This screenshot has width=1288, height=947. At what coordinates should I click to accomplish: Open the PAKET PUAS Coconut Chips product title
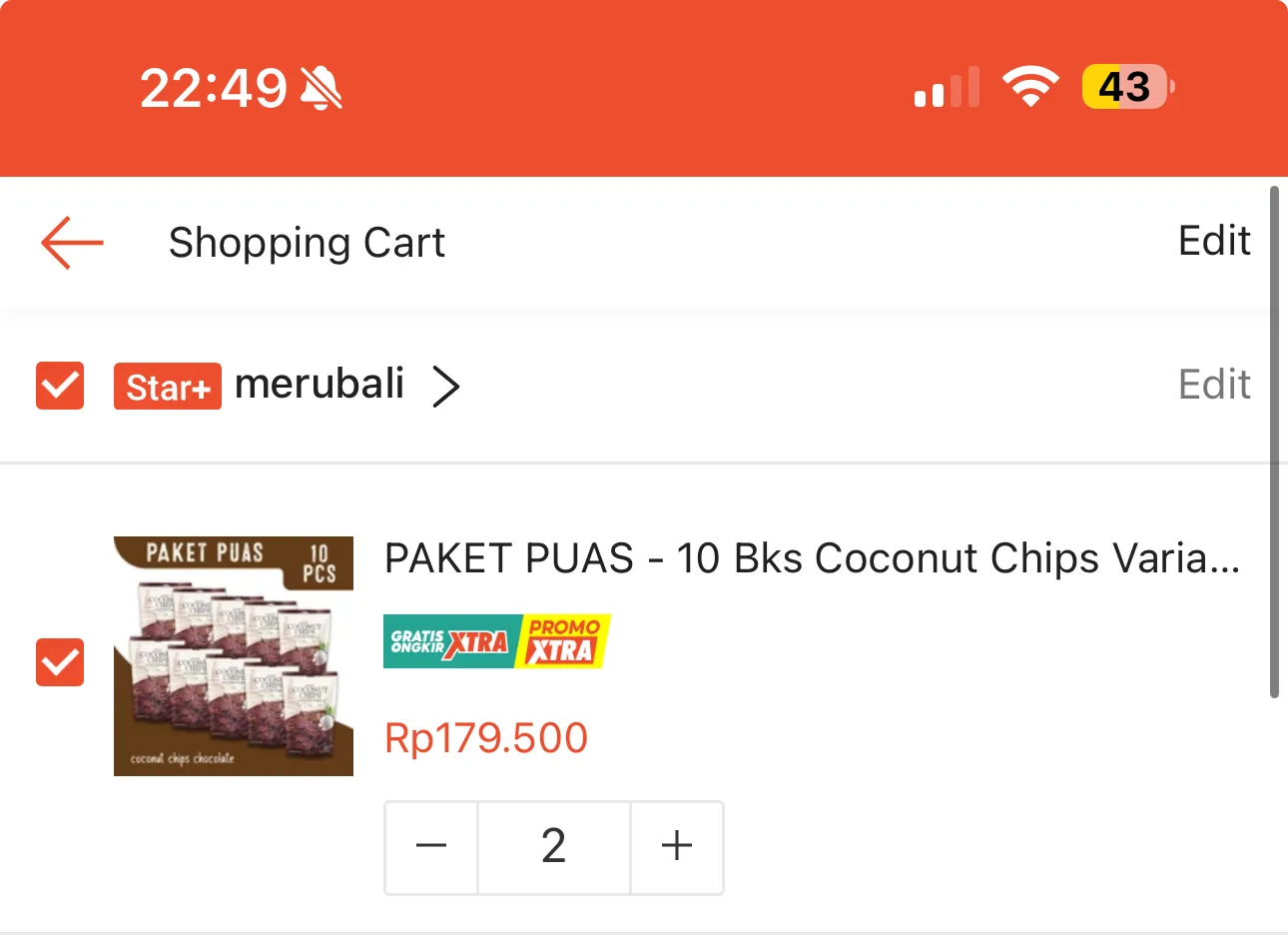(x=811, y=558)
